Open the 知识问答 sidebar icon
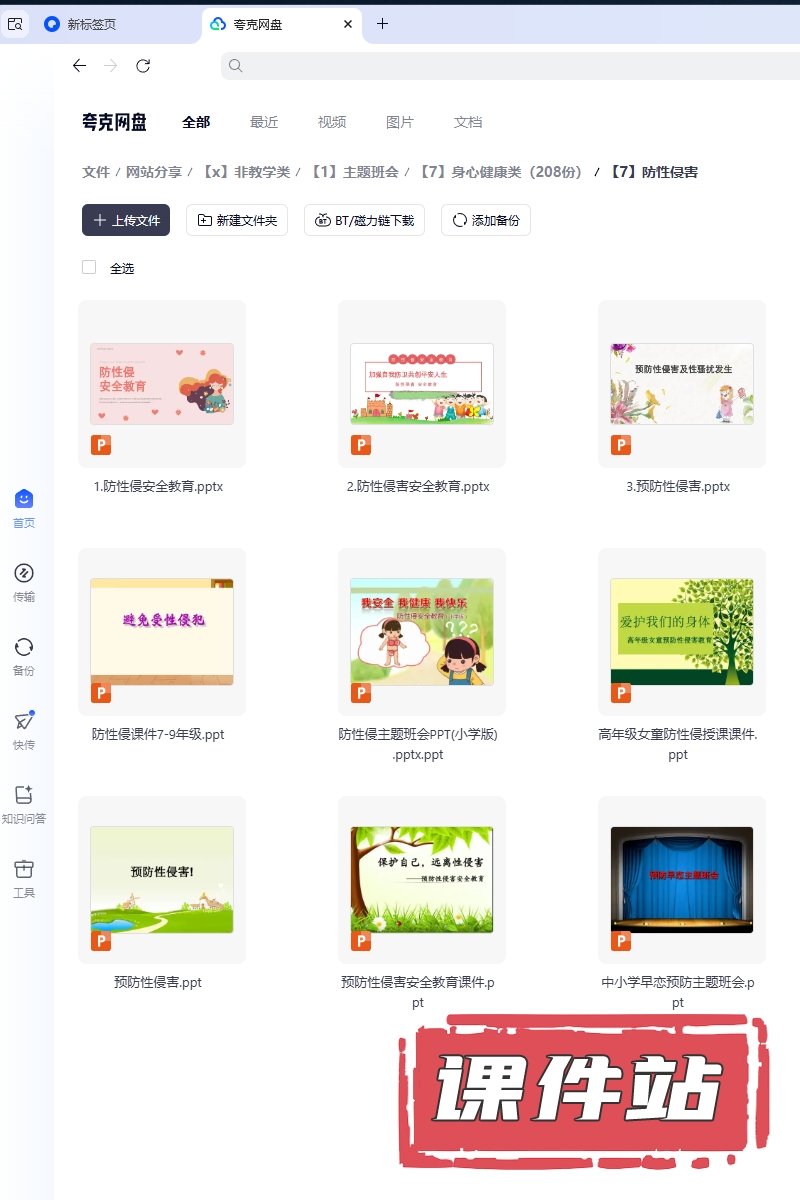Screen dimensions: 800x1200 pyautogui.click(x=24, y=796)
